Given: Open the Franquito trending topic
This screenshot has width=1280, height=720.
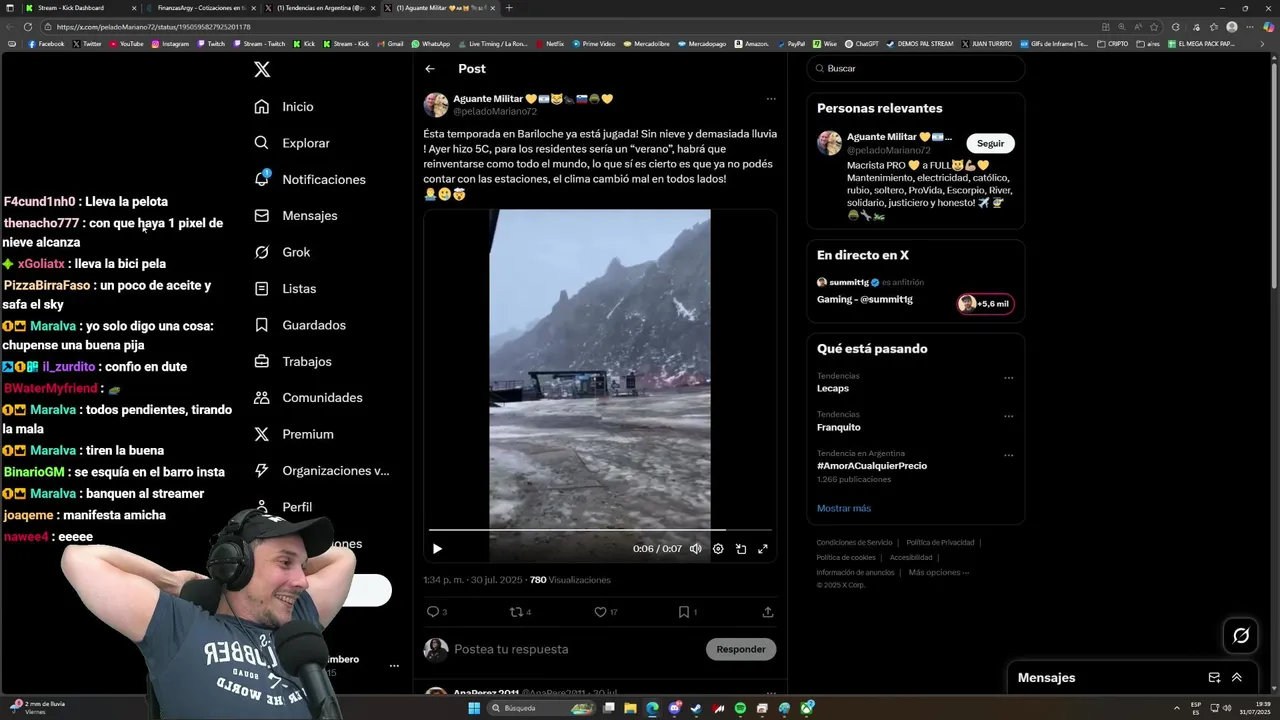Looking at the screenshot, I should [x=838, y=427].
